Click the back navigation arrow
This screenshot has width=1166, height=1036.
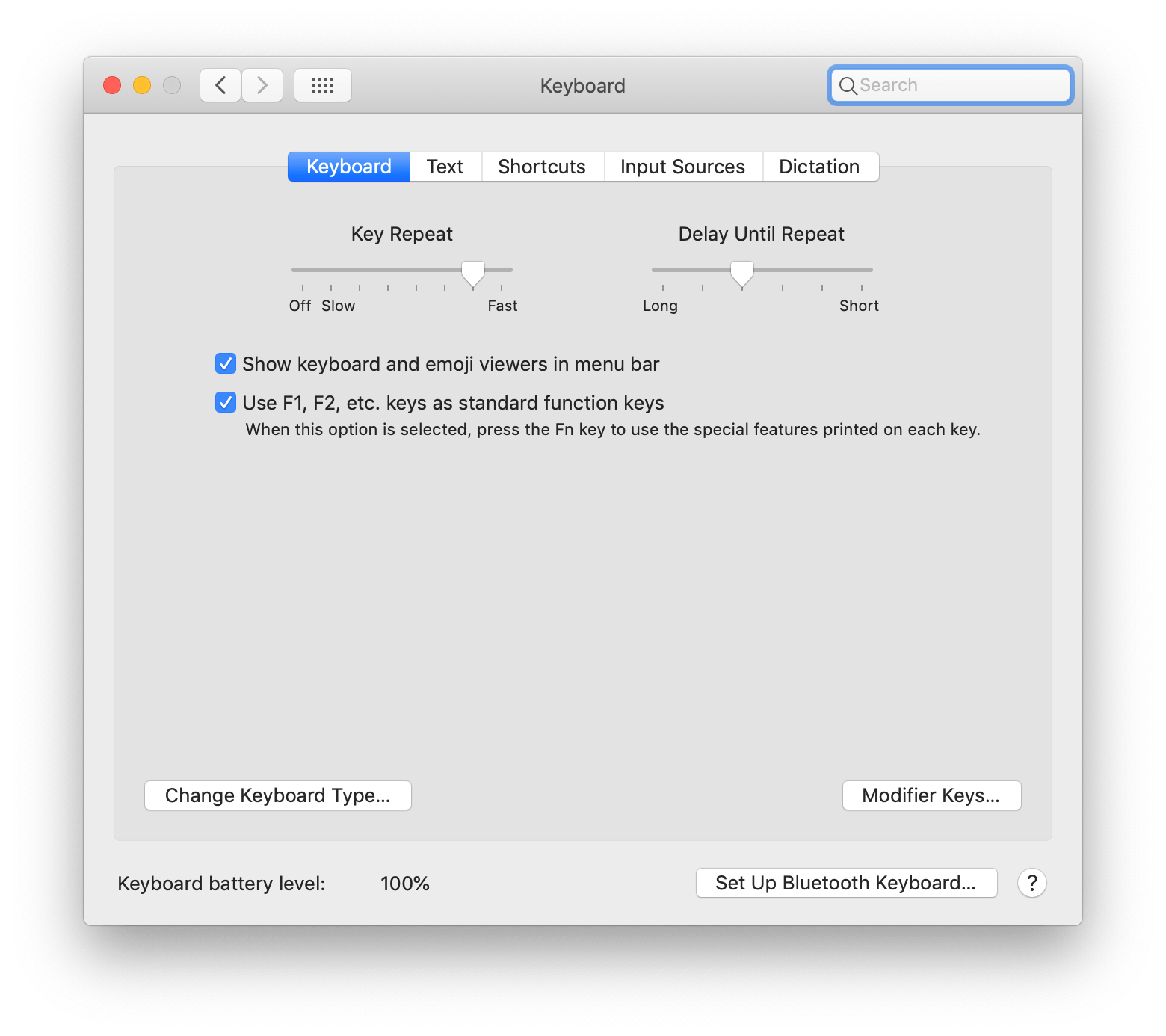click(x=220, y=85)
